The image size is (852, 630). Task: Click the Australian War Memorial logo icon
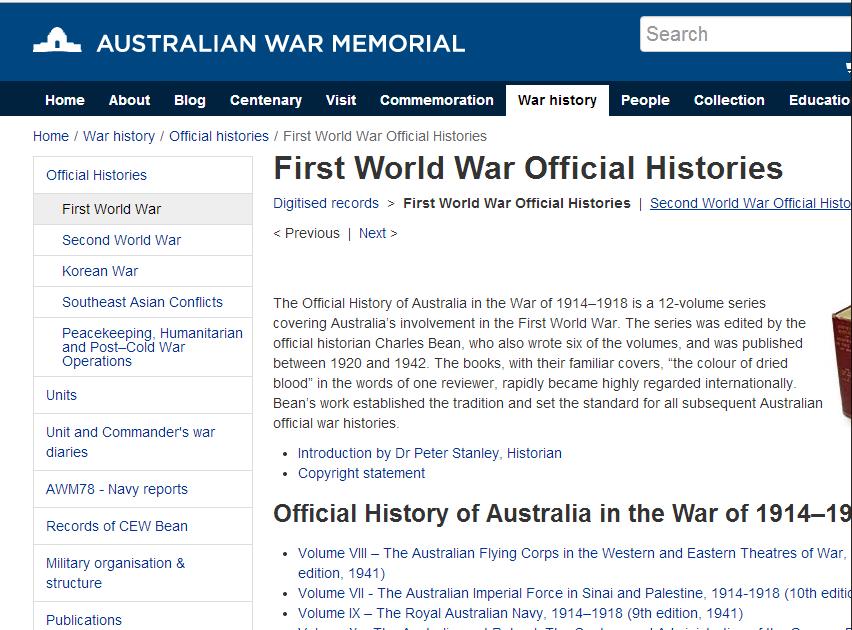point(57,40)
